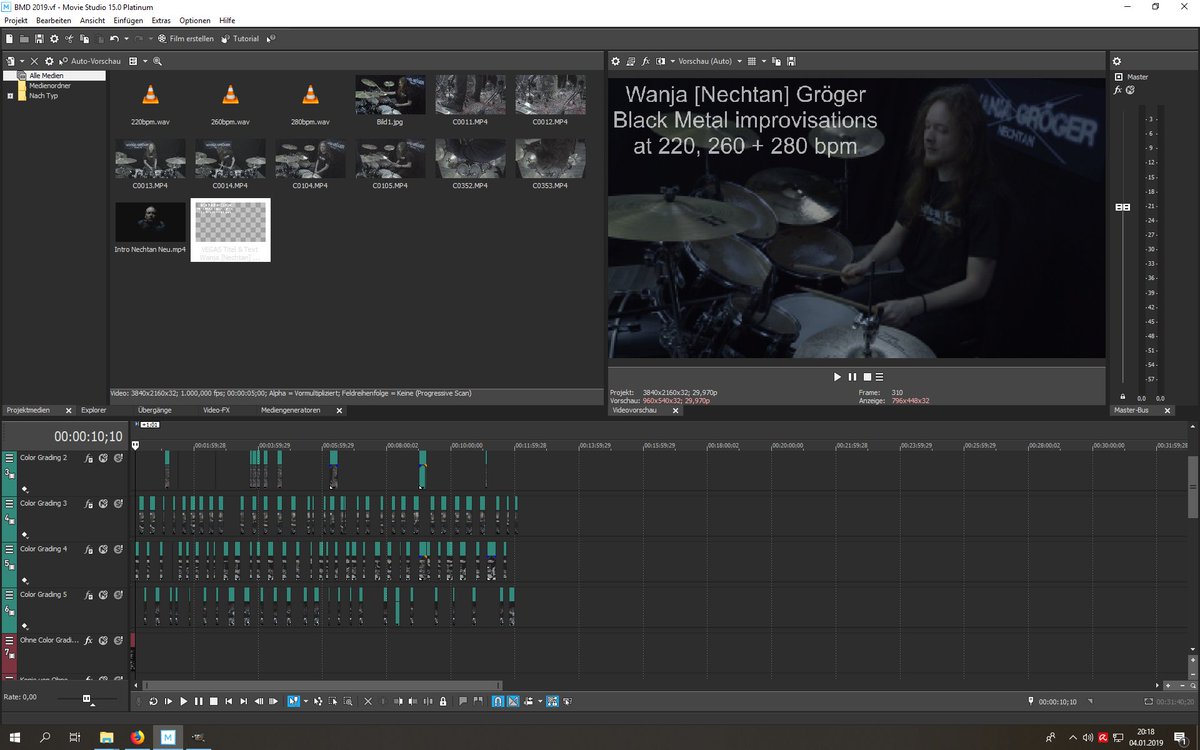Screen dimensions: 1200x750
Task: Open media properties gear in media panel
Action: tap(49, 61)
